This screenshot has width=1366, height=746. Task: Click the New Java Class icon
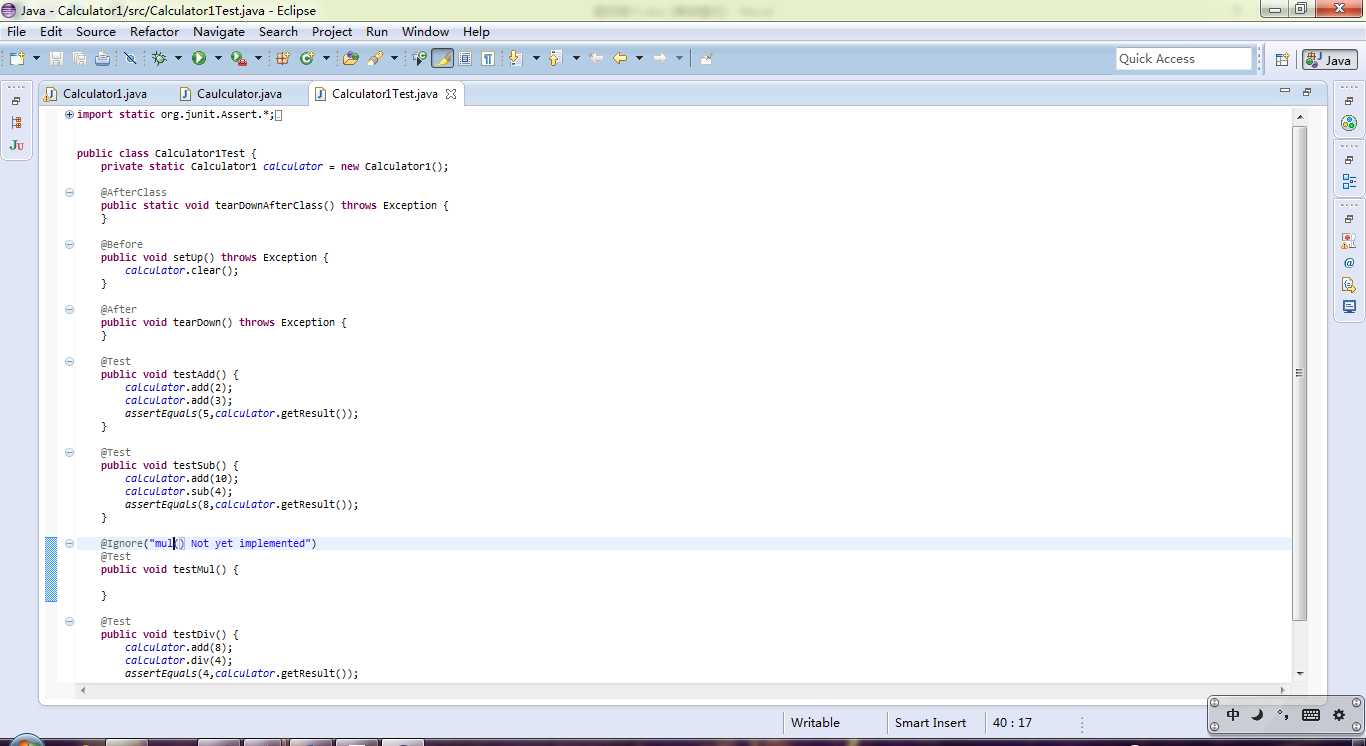pyautogui.click(x=307, y=59)
